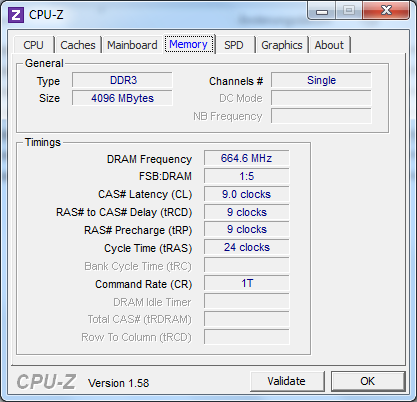Close the CPU-Z window
The width and height of the screenshot is (417, 402).
click(x=386, y=11)
